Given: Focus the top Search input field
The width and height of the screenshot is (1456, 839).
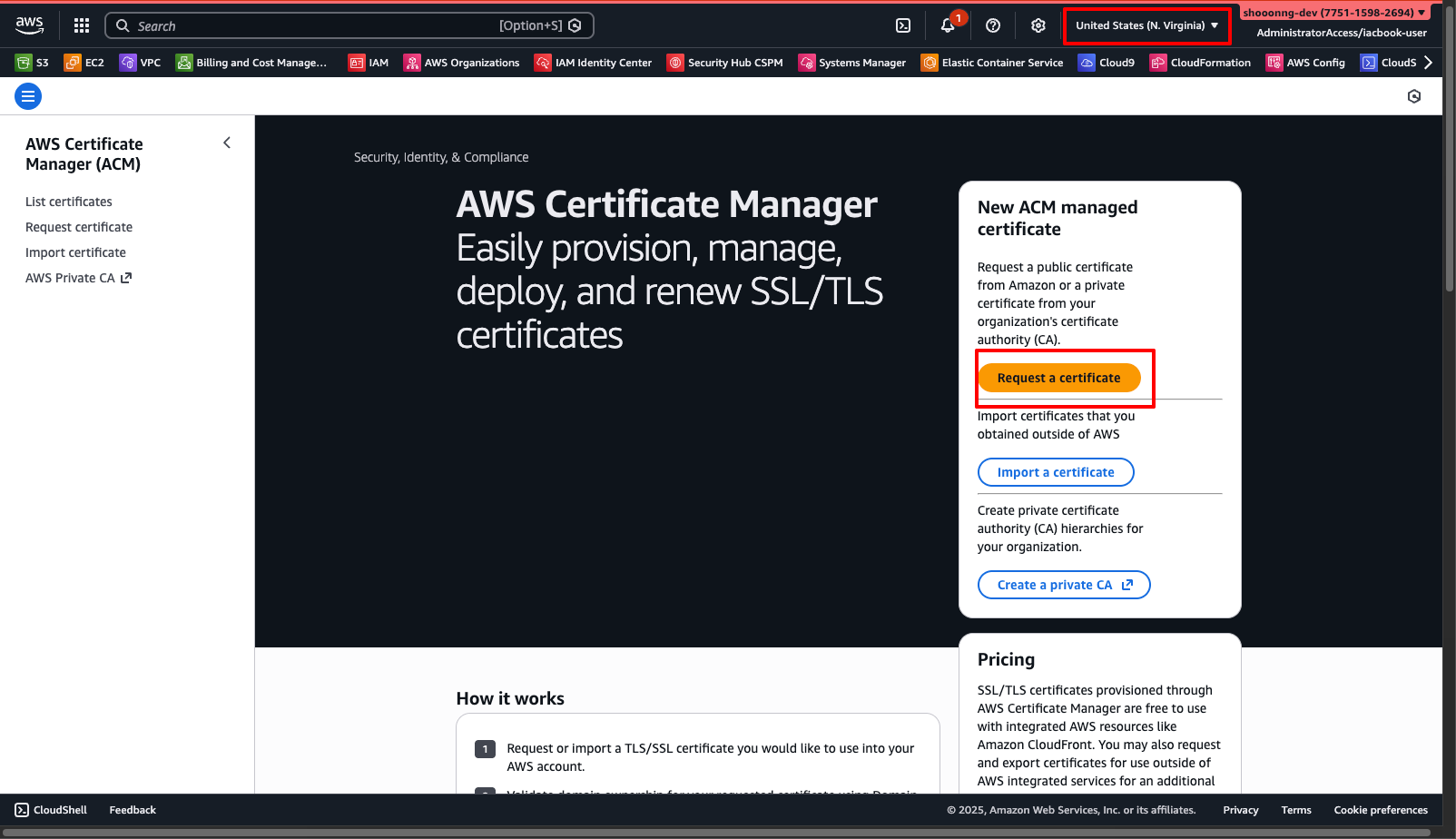Looking at the screenshot, I should (349, 25).
